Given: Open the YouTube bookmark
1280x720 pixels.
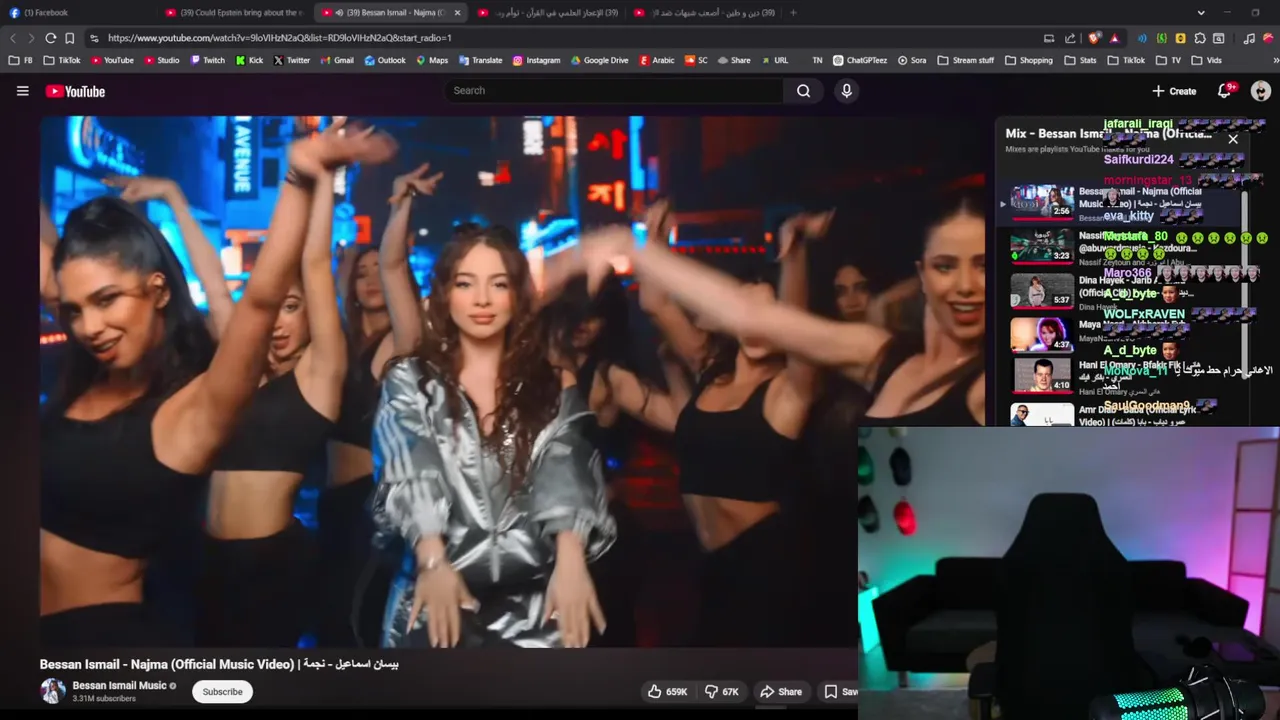Looking at the screenshot, I should coord(111,60).
